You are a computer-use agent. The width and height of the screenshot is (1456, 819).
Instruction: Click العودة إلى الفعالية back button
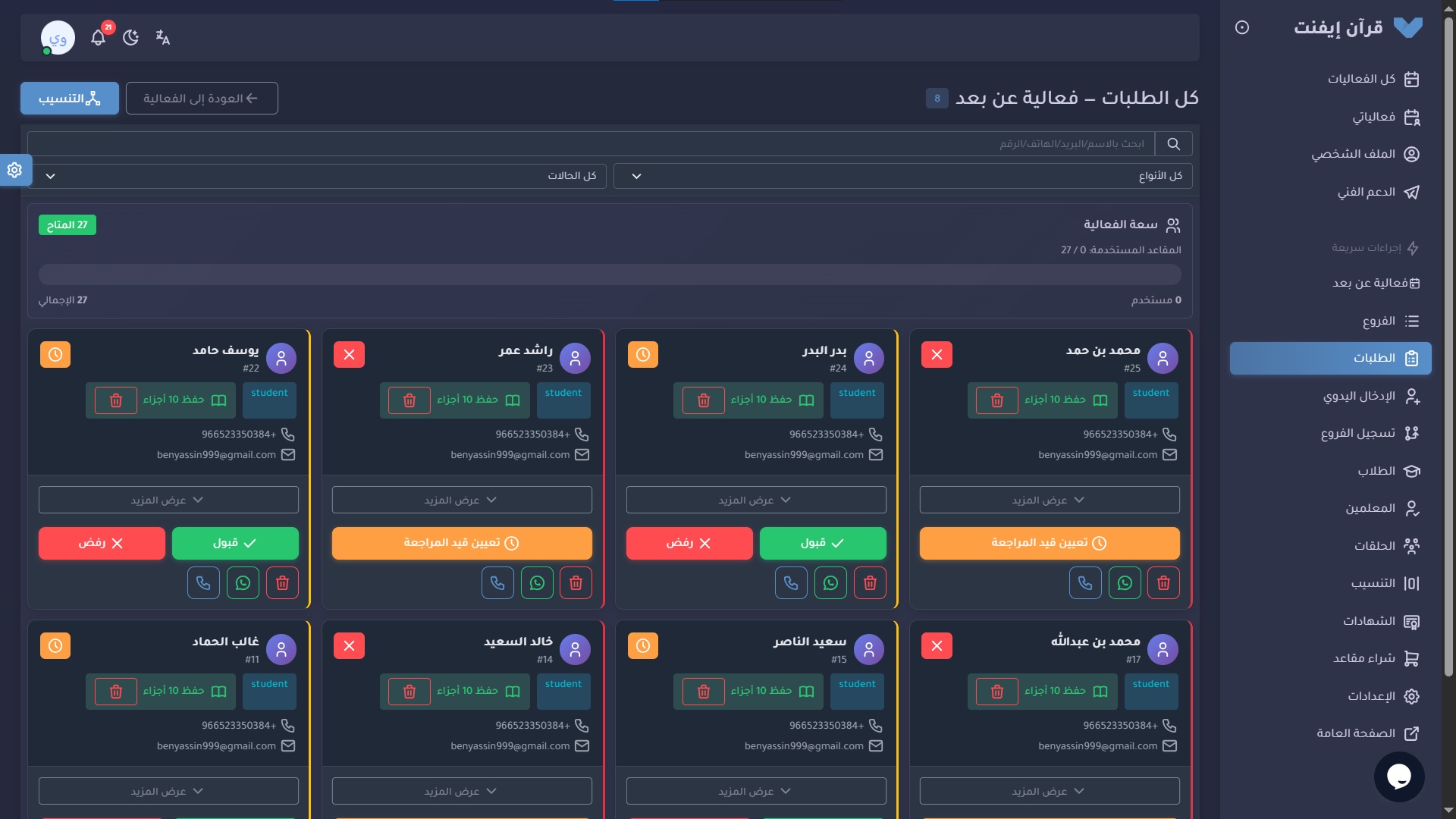202,99
